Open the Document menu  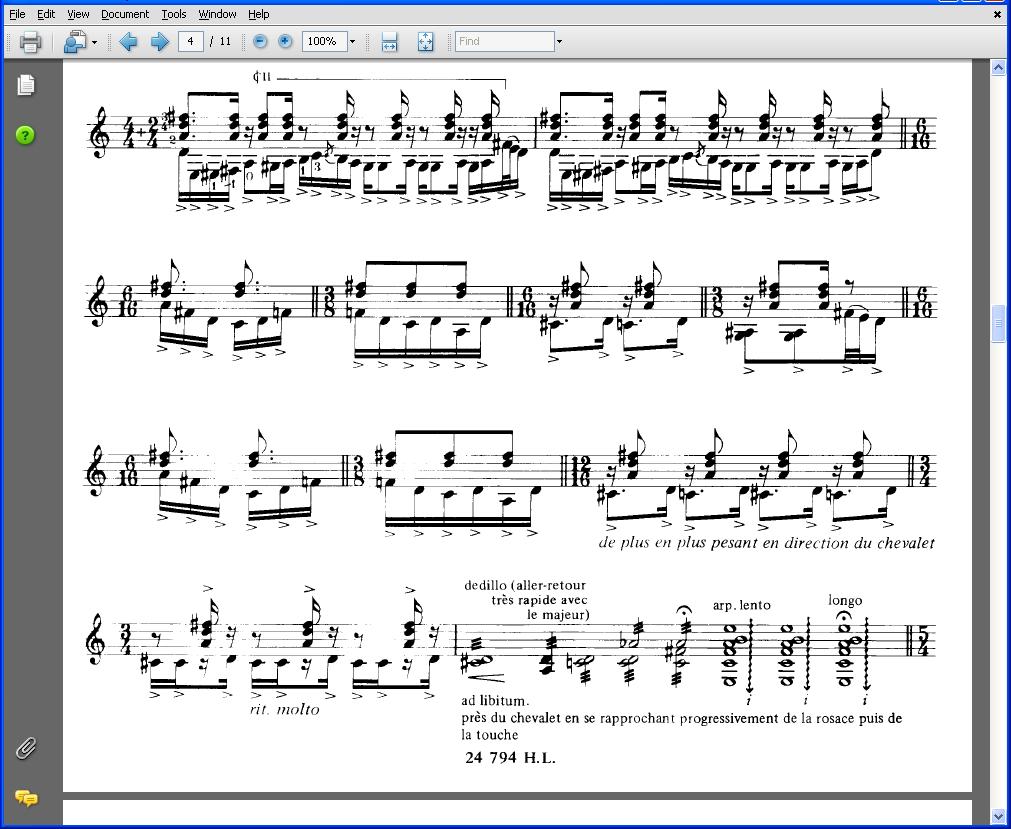click(125, 14)
